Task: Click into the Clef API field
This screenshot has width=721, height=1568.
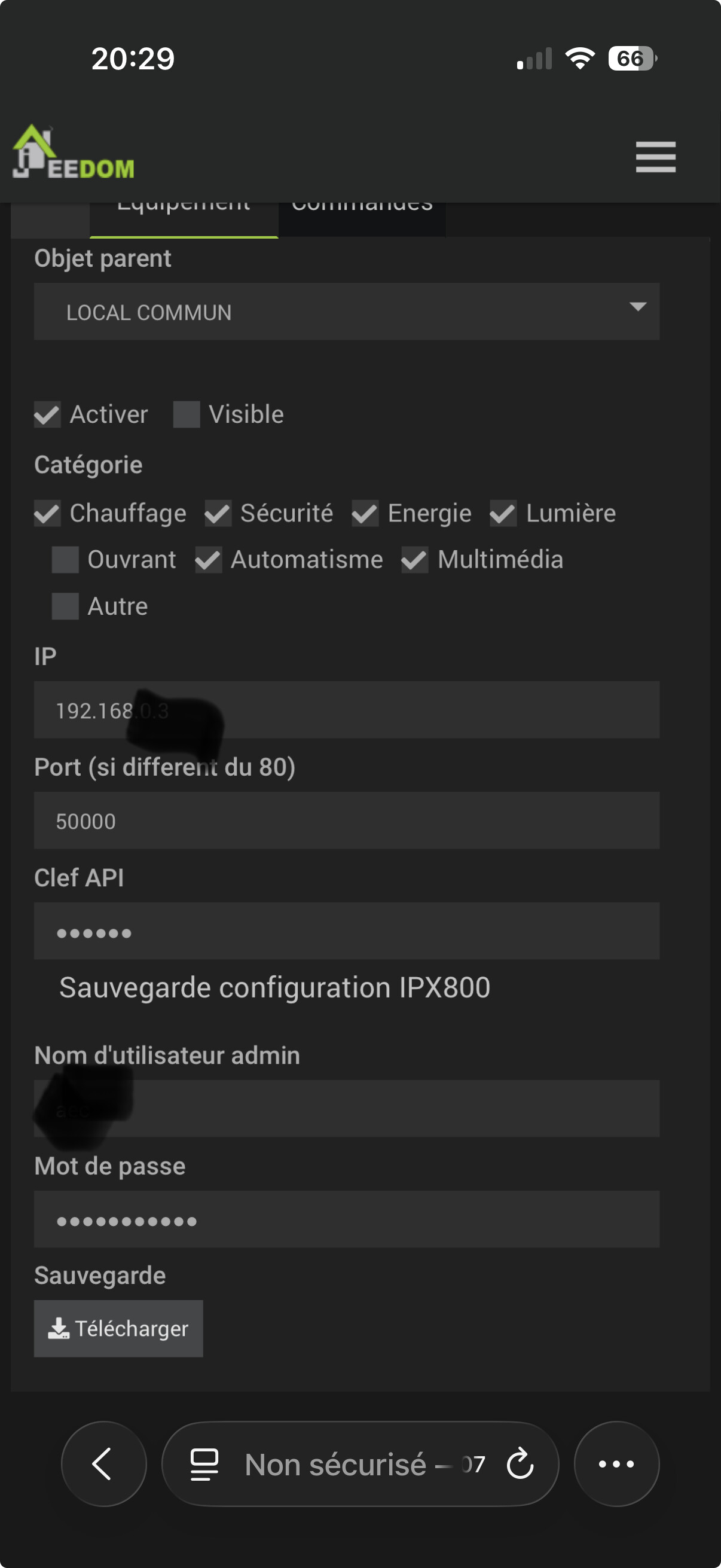Action: [x=346, y=931]
